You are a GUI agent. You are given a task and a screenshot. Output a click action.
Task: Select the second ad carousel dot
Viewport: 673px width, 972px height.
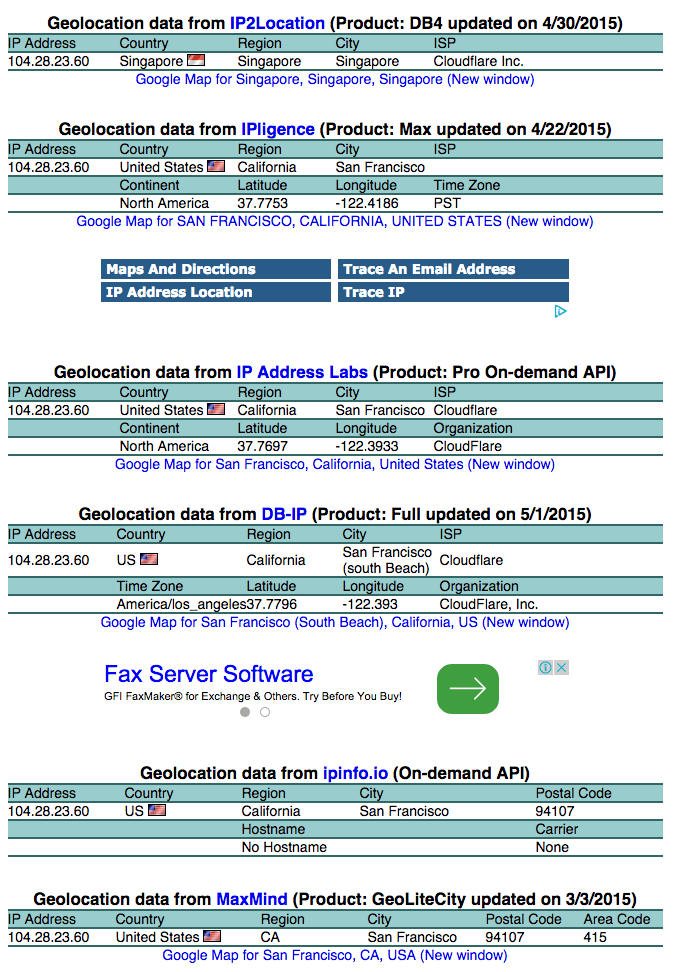(265, 712)
